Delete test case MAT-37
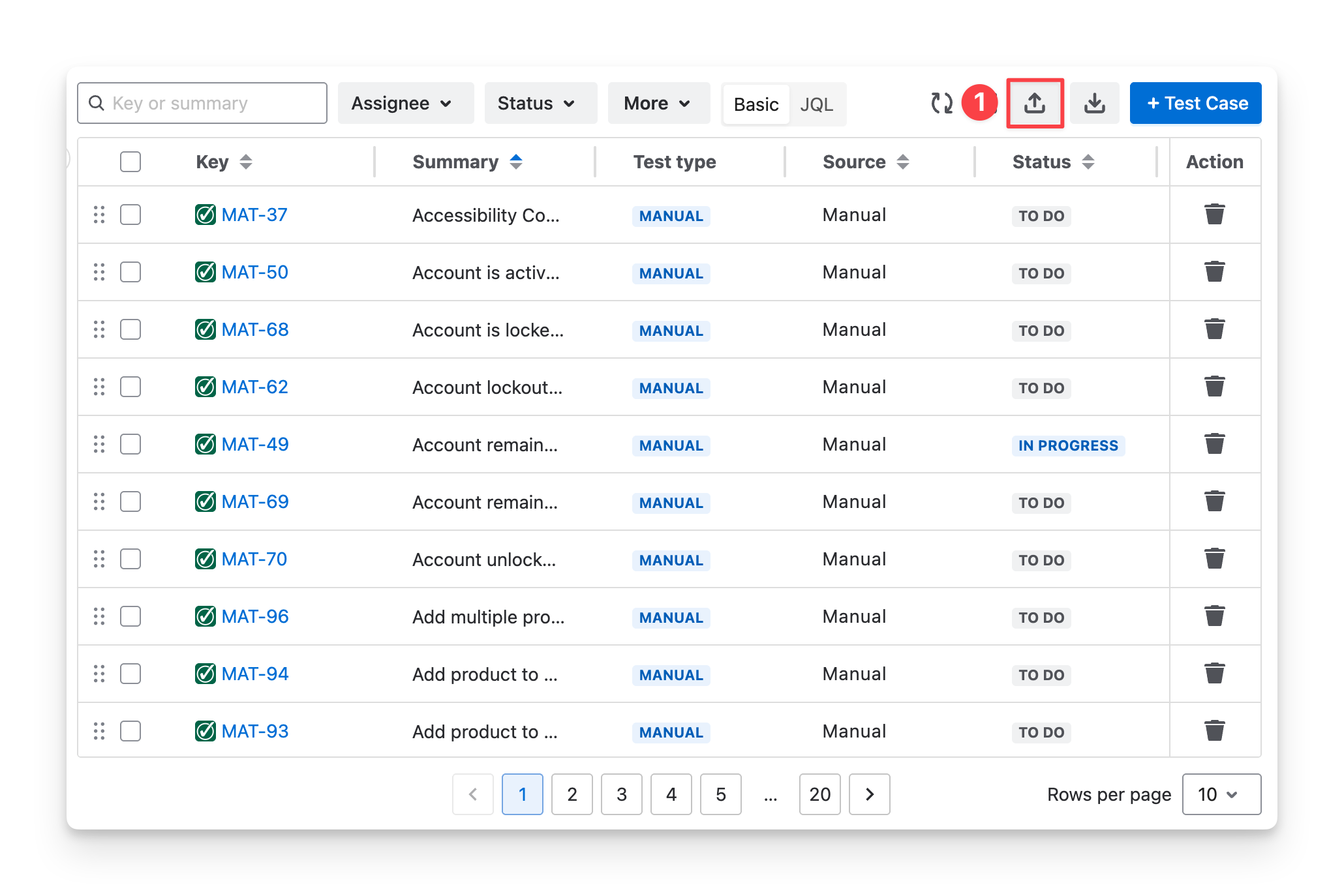The width and height of the screenshot is (1344, 896). coord(1214,214)
